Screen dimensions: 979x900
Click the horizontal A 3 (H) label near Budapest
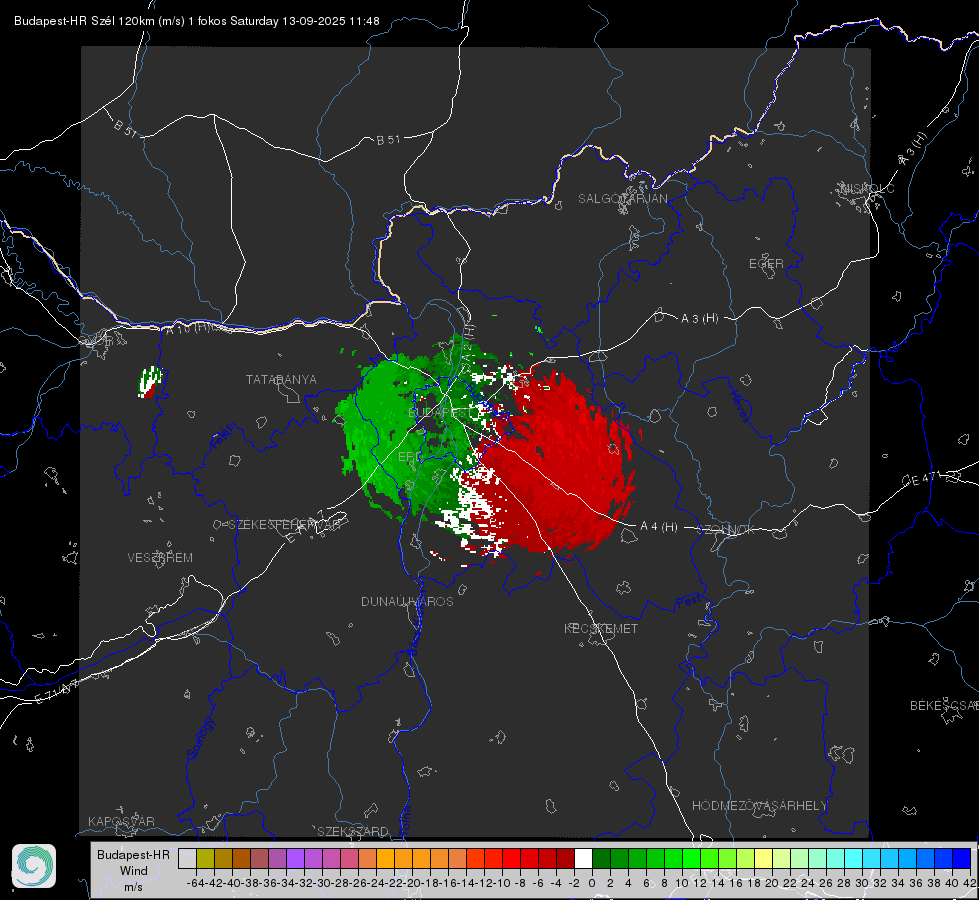pos(699,319)
